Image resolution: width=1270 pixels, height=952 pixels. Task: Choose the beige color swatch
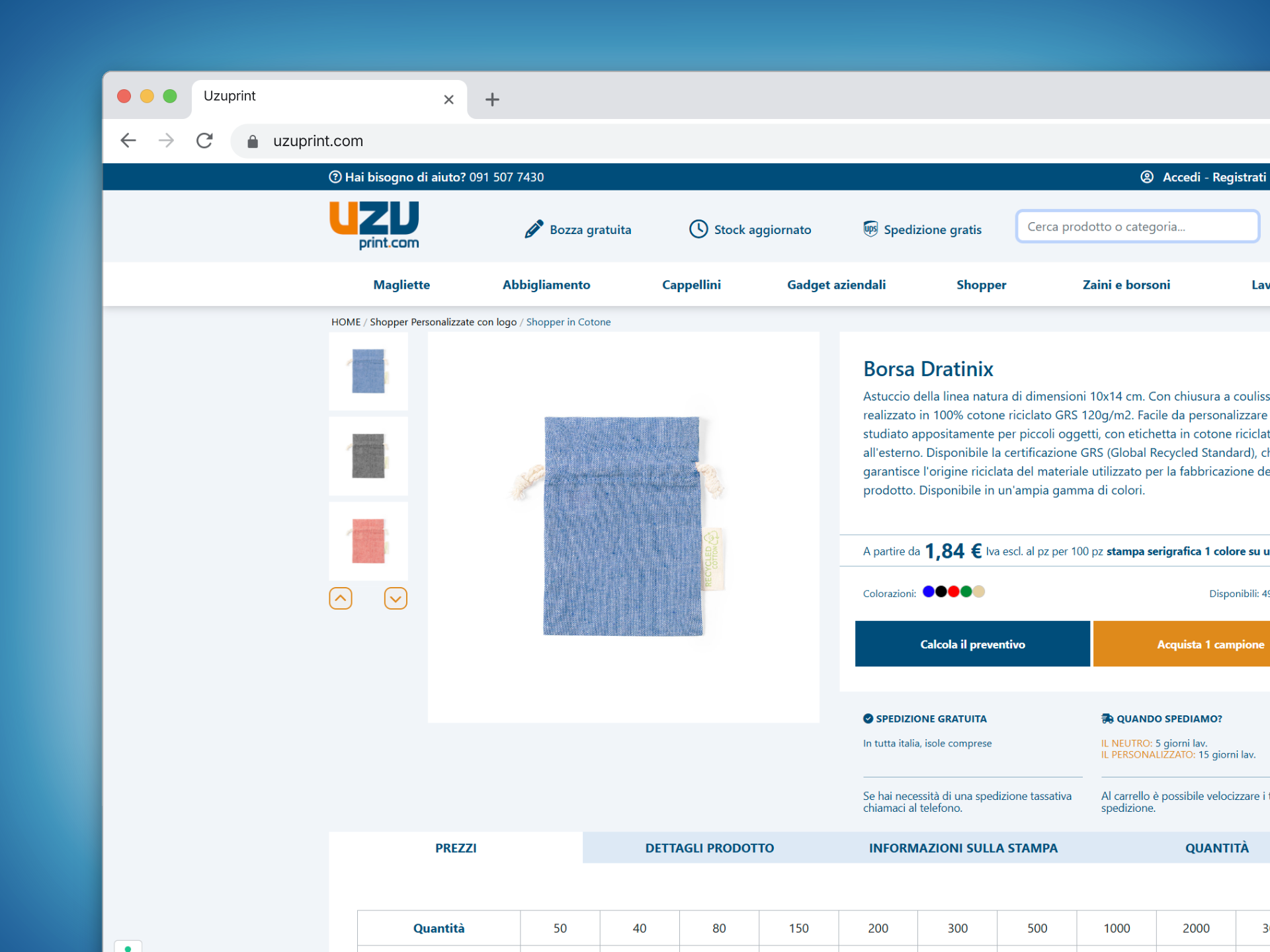[x=979, y=592]
